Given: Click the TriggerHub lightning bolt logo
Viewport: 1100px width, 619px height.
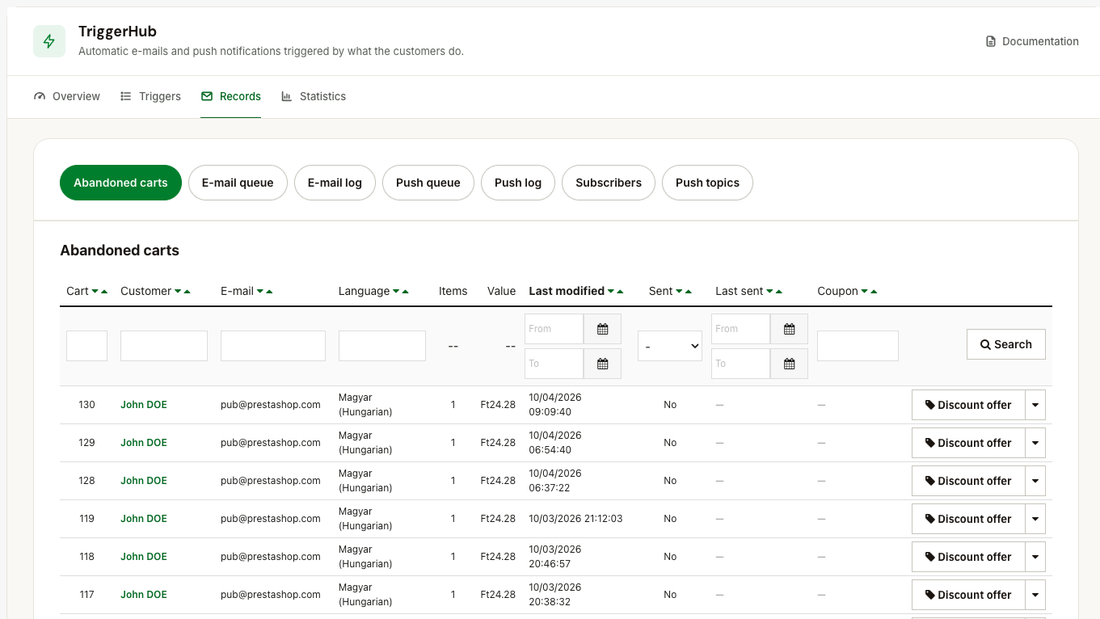Looking at the screenshot, I should point(49,41).
